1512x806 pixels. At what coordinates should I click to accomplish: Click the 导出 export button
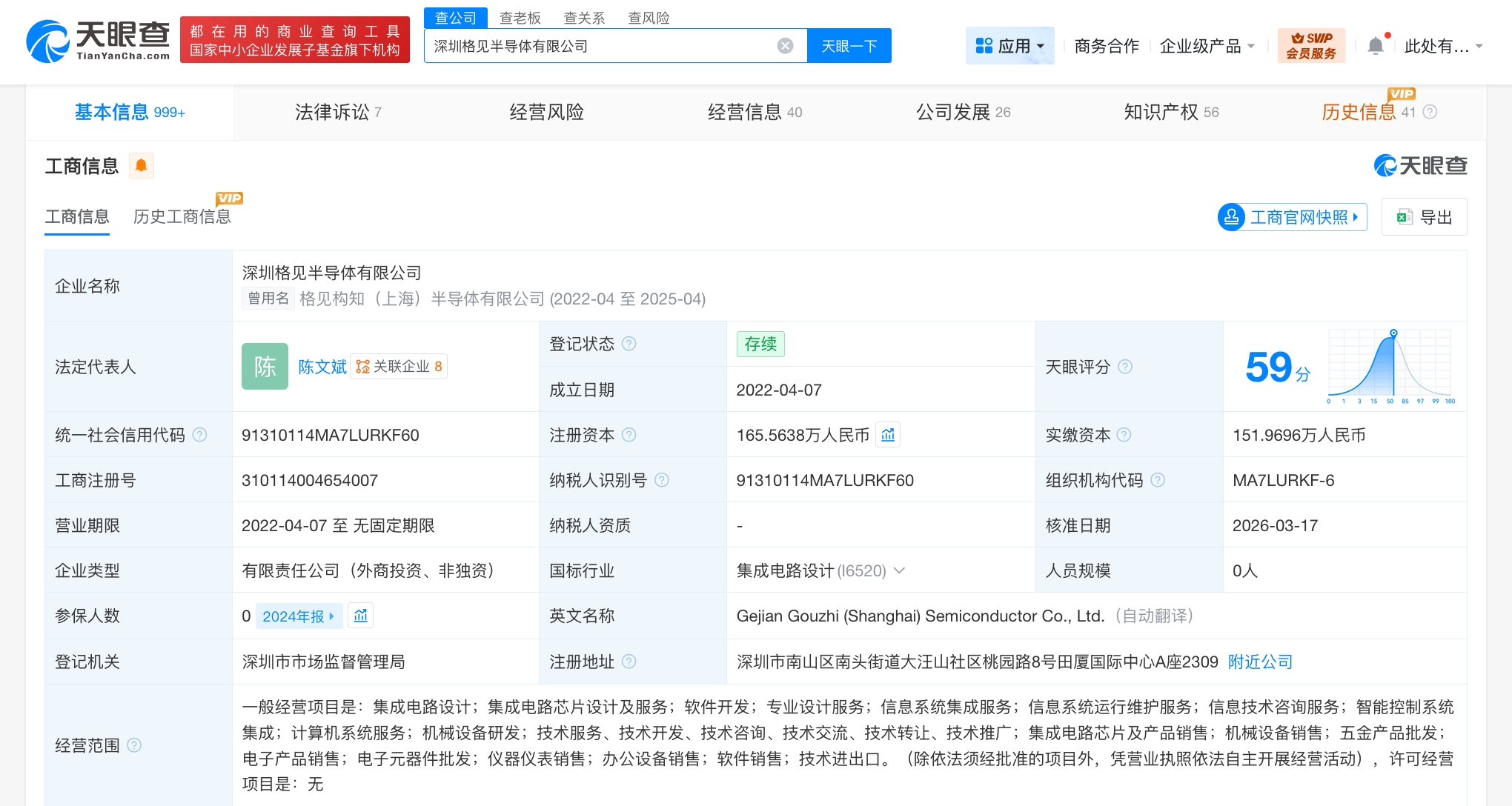pyautogui.click(x=1424, y=217)
